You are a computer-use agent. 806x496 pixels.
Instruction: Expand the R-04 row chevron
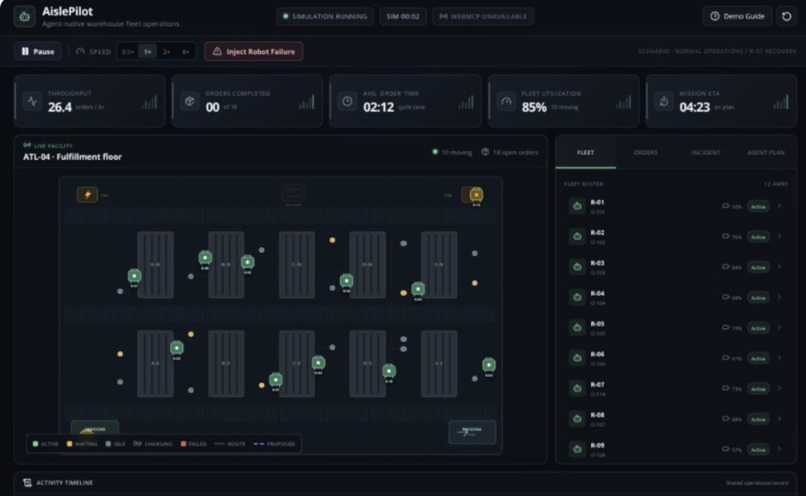[779, 297]
